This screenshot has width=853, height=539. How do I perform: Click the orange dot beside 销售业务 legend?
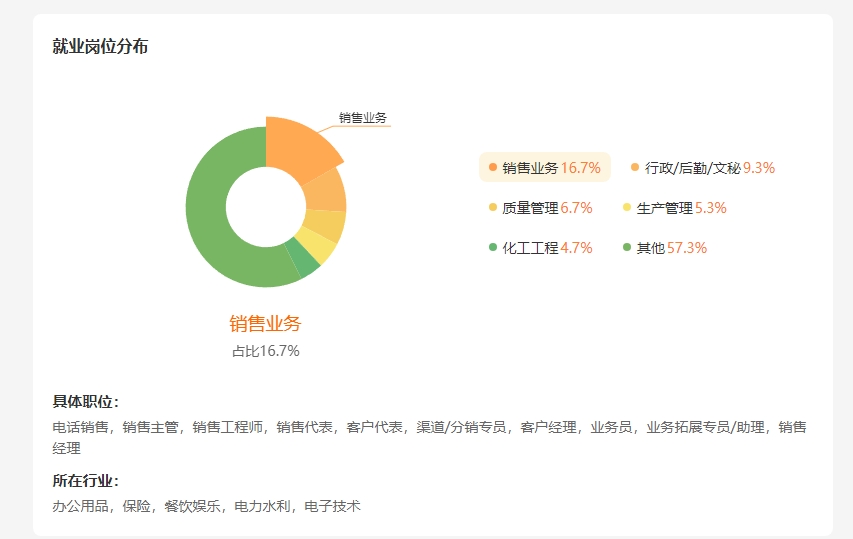pos(493,168)
